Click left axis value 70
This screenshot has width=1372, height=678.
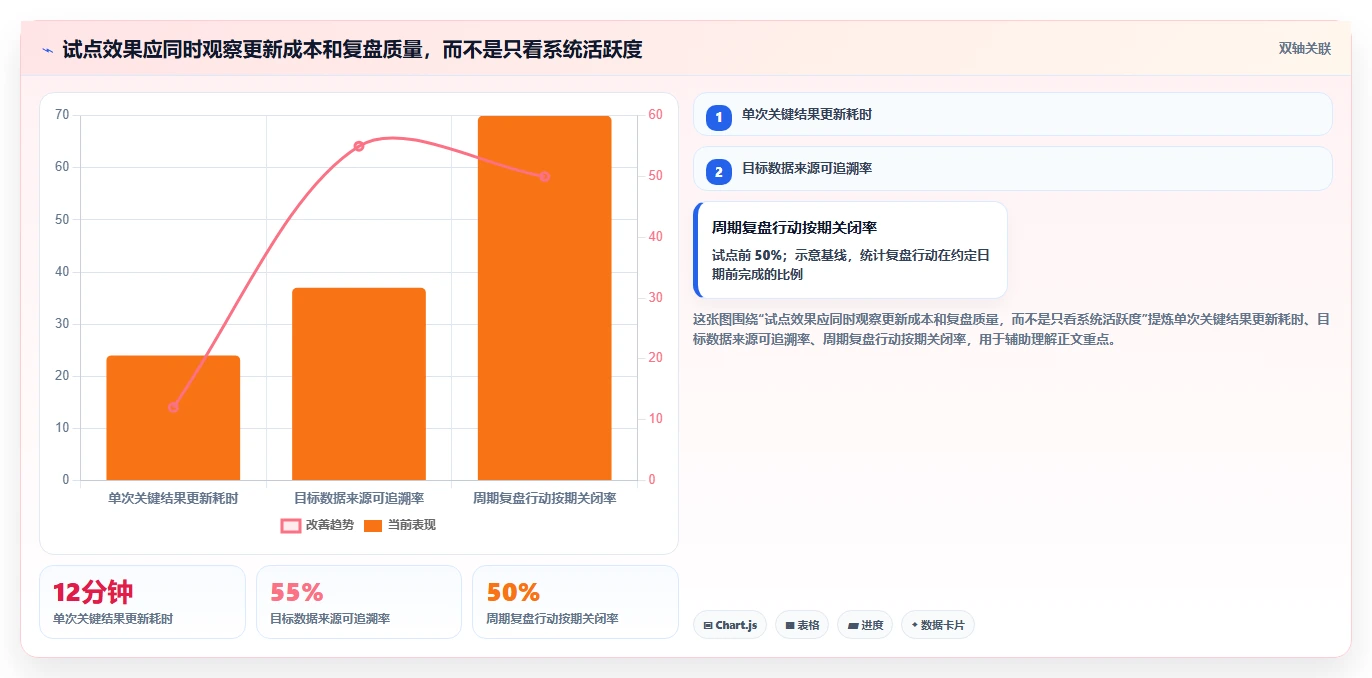[62, 115]
